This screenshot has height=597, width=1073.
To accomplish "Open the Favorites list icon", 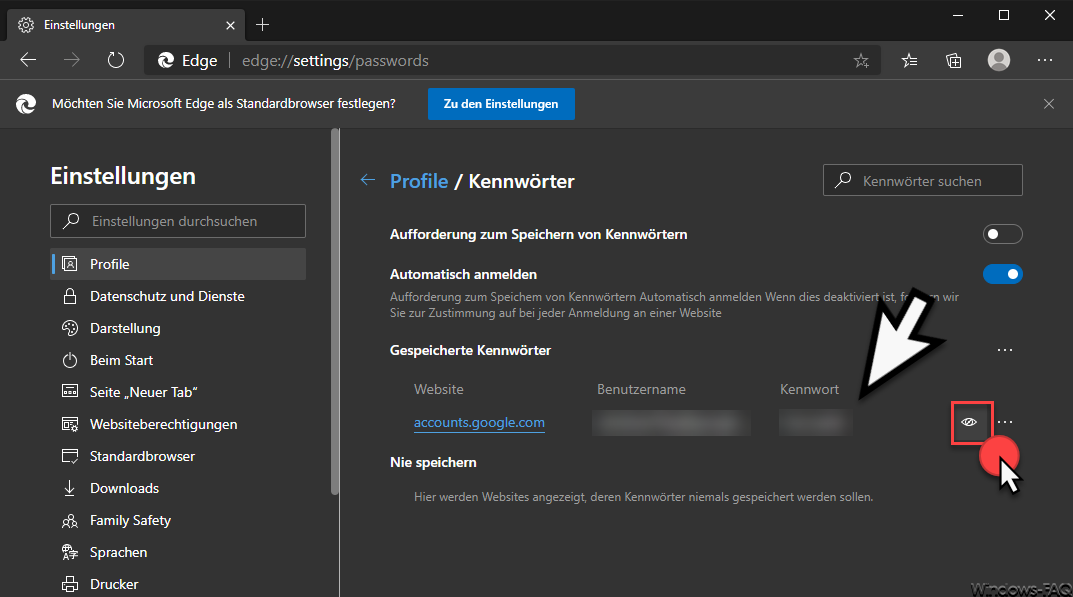I will 909,61.
